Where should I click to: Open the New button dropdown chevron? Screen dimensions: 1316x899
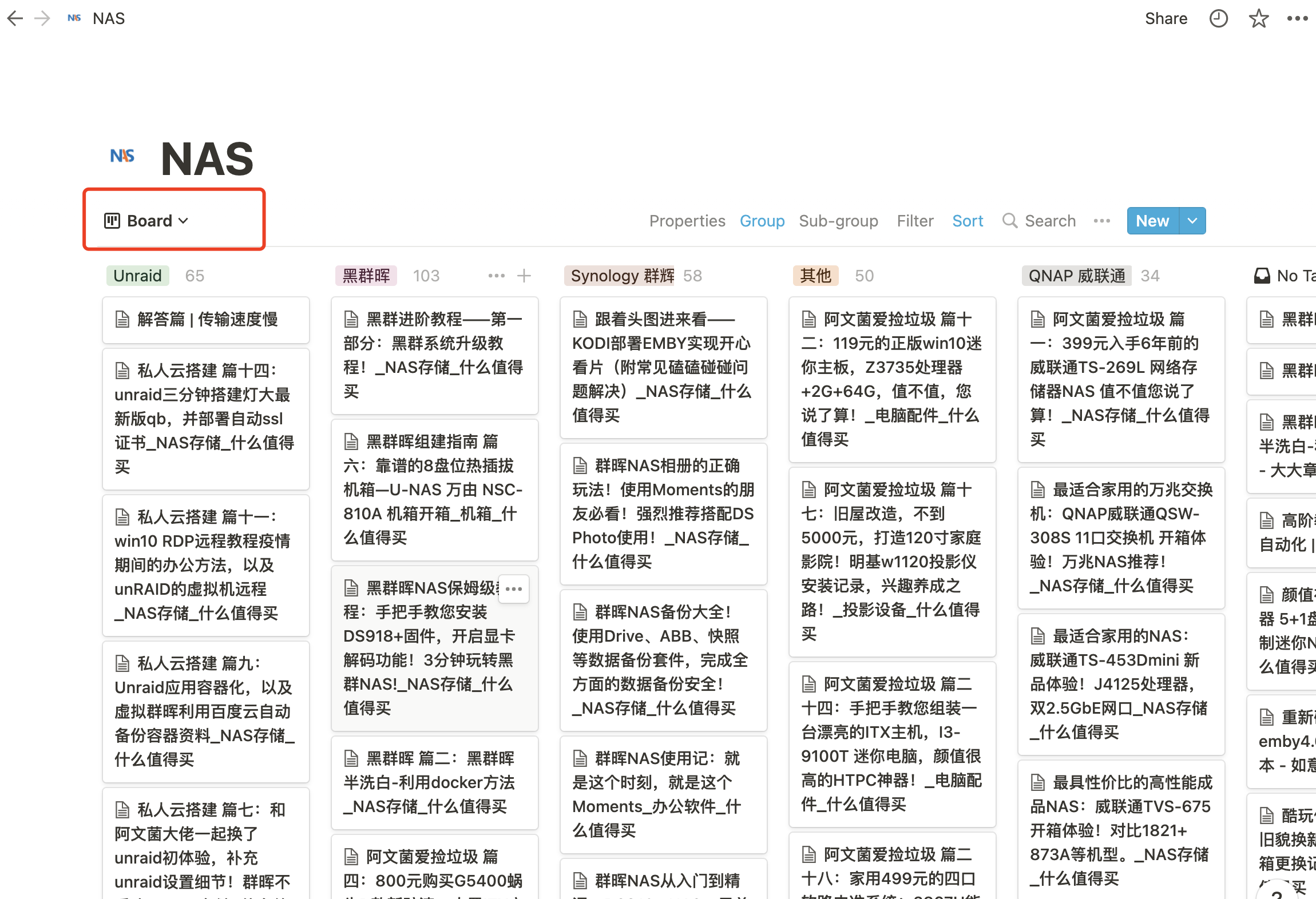click(1193, 221)
